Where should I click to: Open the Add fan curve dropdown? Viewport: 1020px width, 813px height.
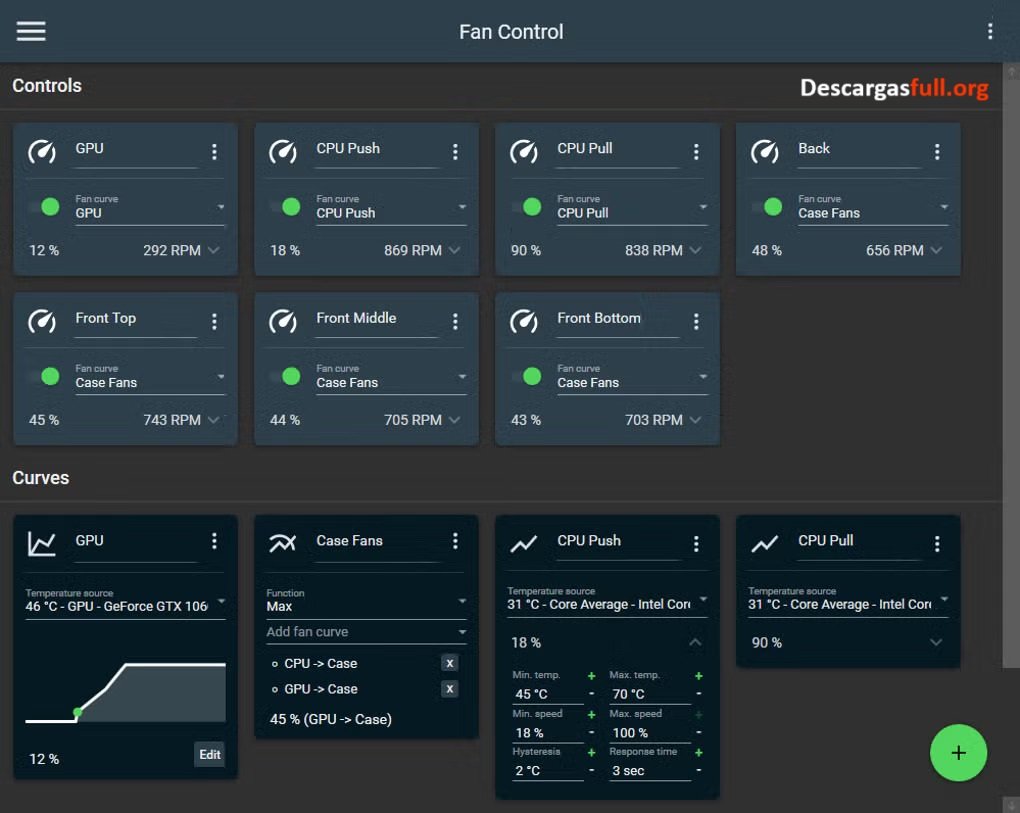pyautogui.click(x=366, y=632)
